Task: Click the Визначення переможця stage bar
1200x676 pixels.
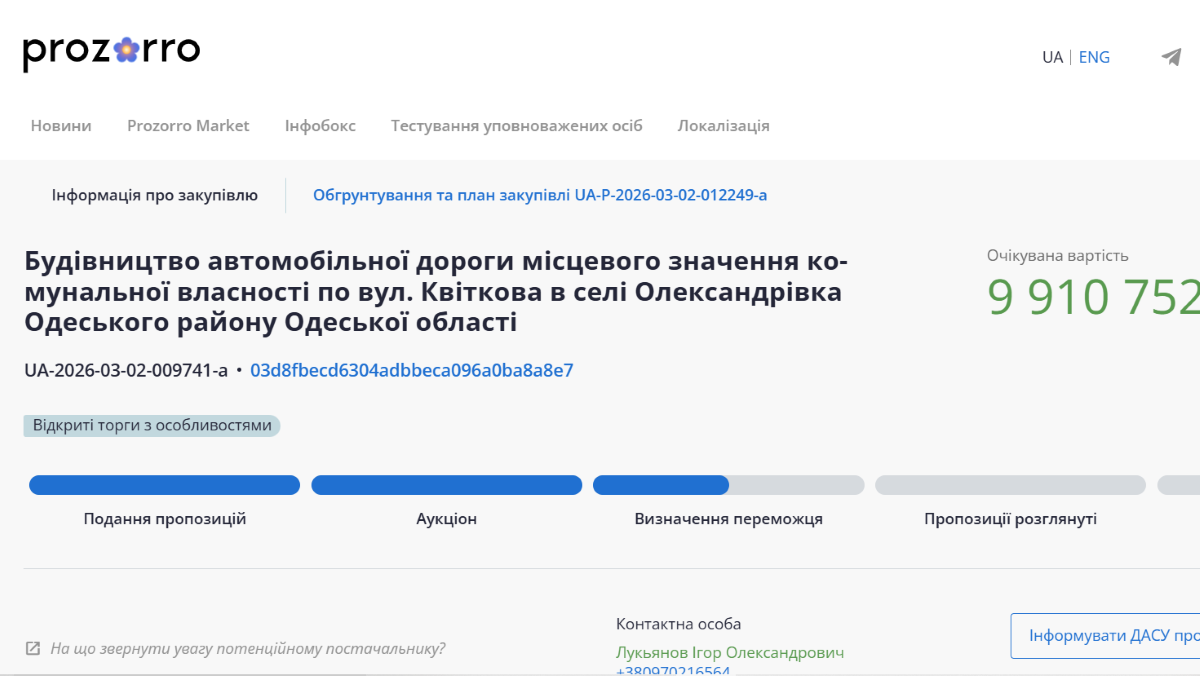Action: coord(728,486)
